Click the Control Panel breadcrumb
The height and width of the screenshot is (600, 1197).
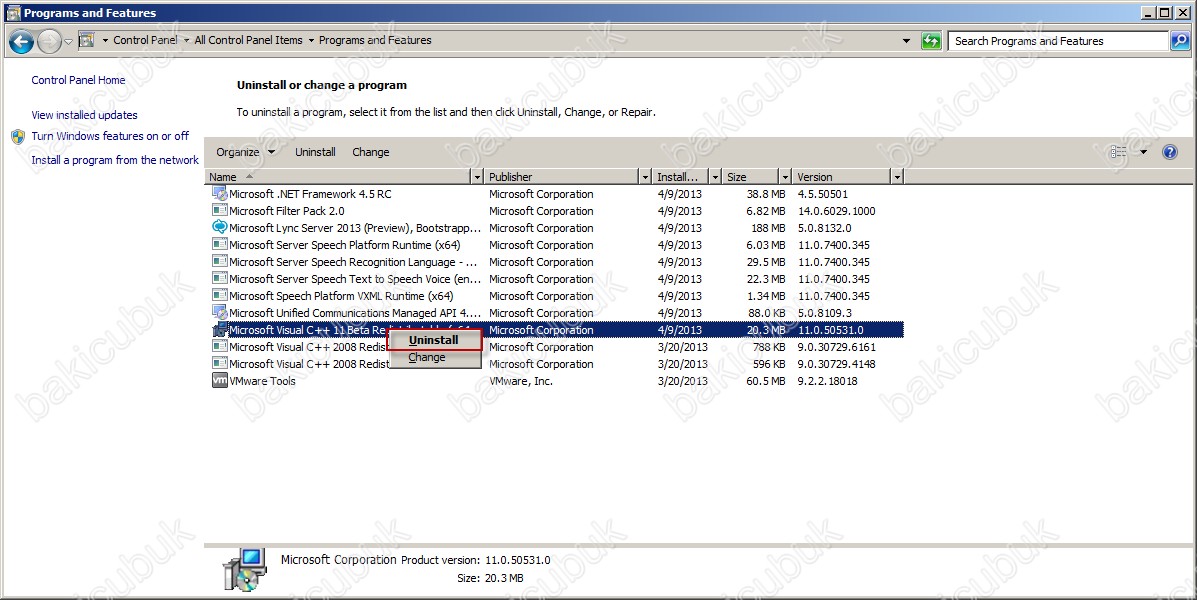tap(145, 40)
